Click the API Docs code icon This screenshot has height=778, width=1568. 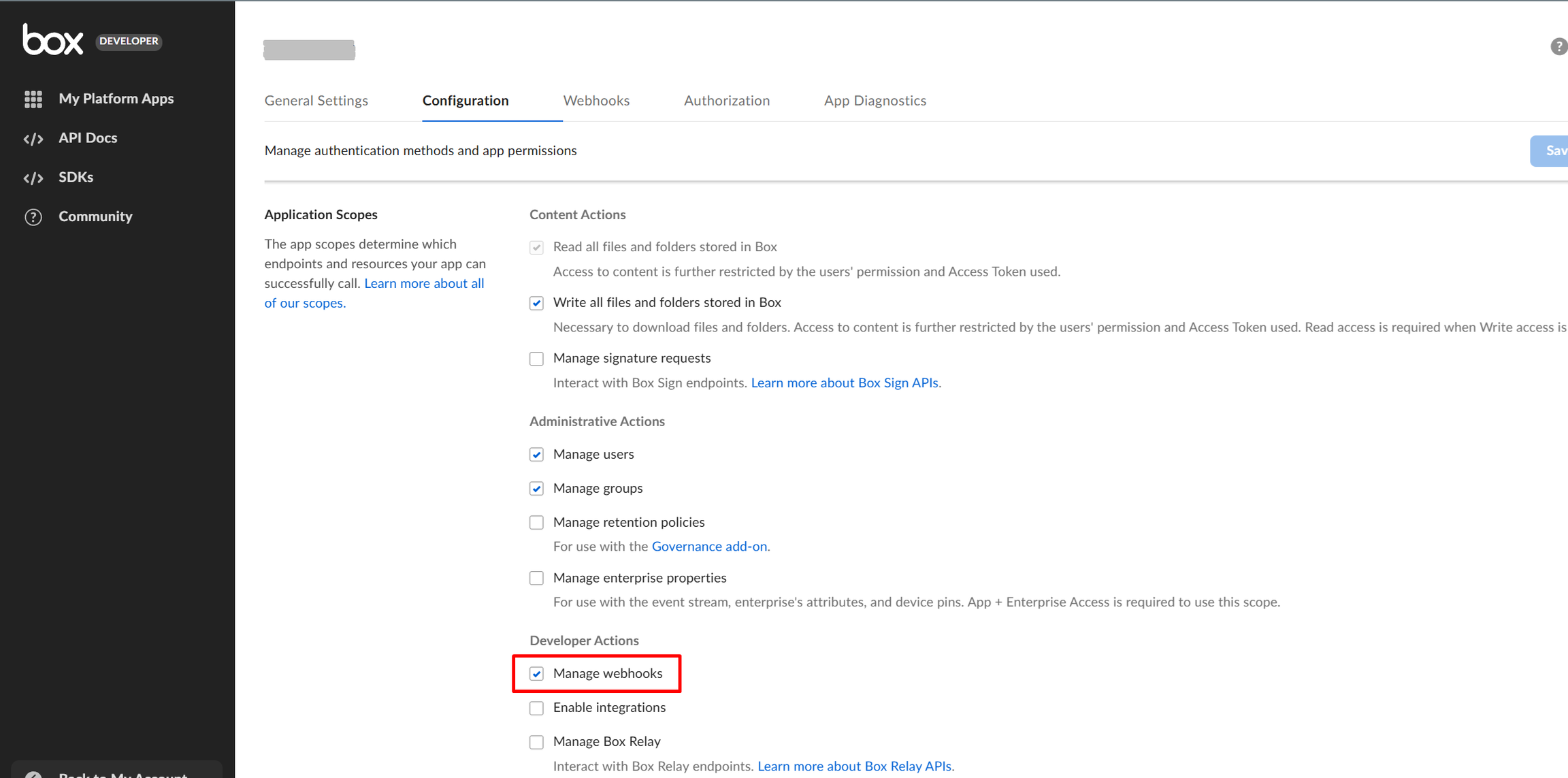coord(33,139)
